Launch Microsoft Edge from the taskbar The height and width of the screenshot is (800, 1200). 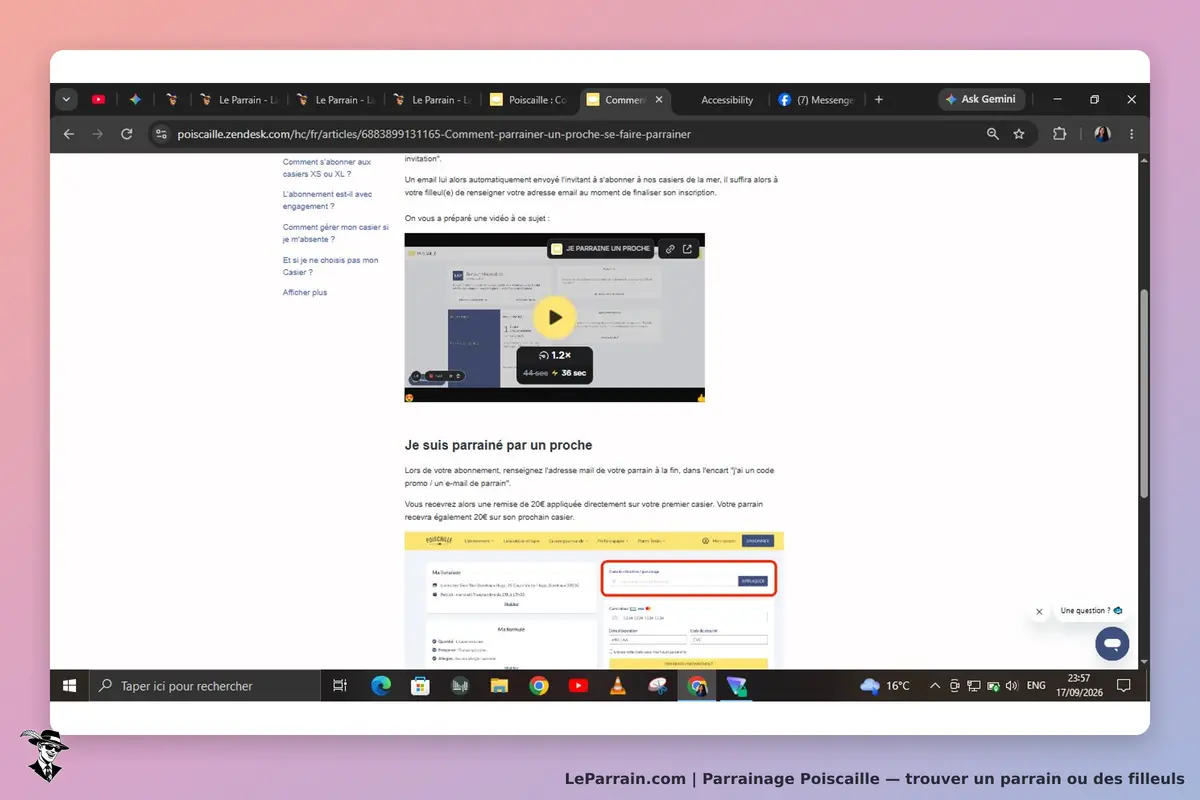pyautogui.click(x=381, y=686)
